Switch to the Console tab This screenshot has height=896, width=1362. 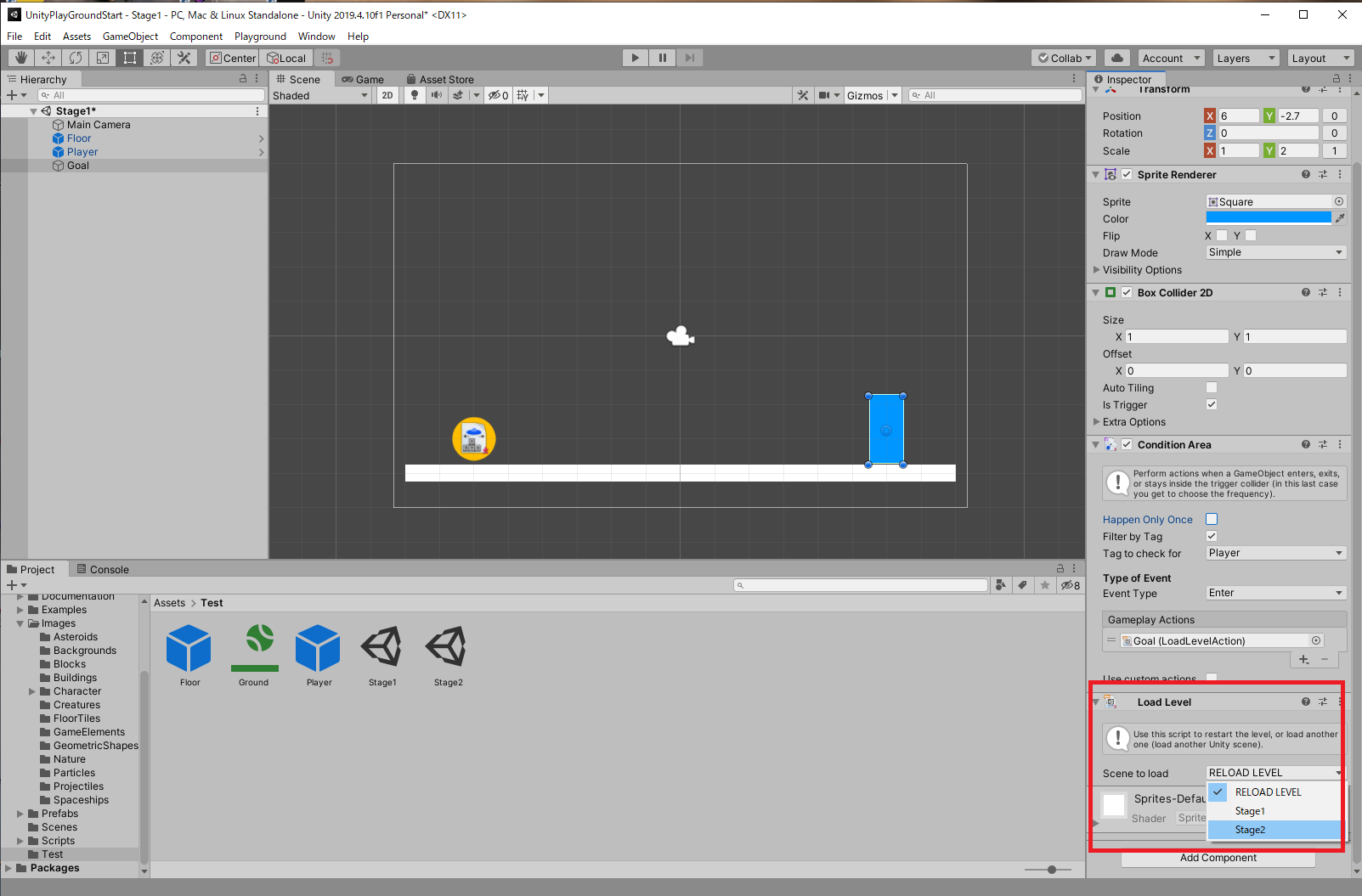103,569
